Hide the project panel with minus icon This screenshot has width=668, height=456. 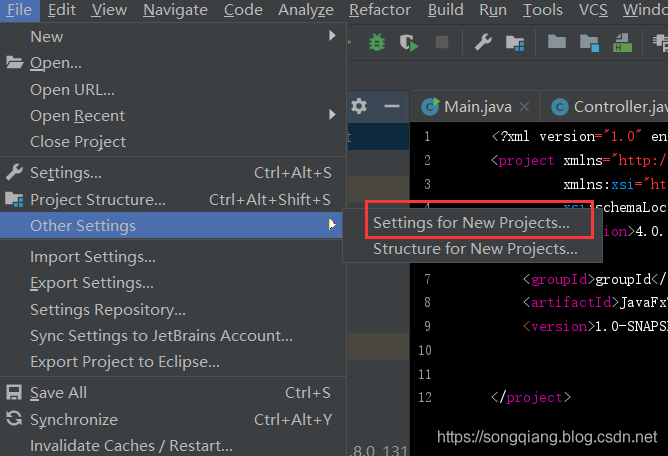(x=392, y=106)
